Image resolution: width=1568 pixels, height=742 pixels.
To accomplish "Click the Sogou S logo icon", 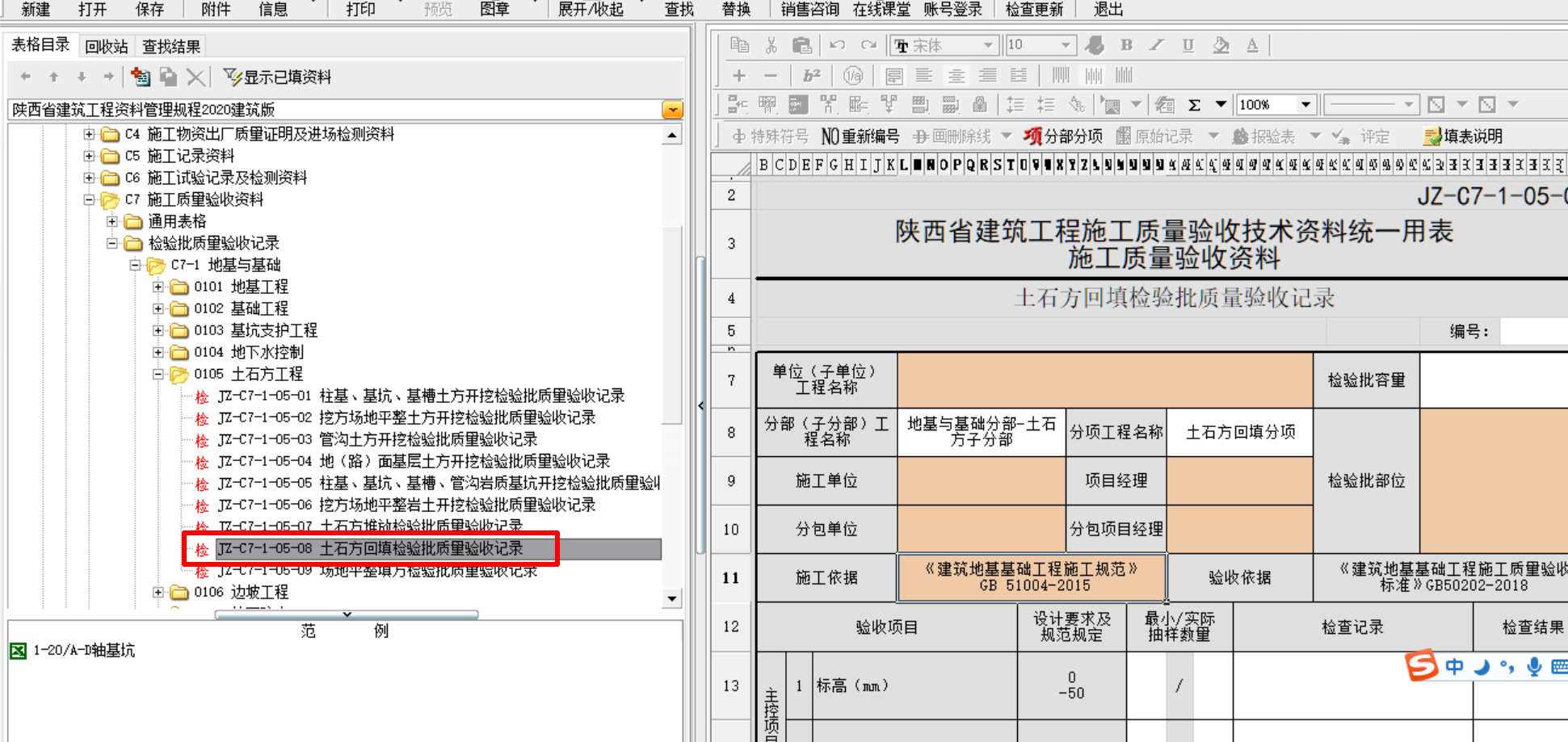I will (x=1422, y=665).
